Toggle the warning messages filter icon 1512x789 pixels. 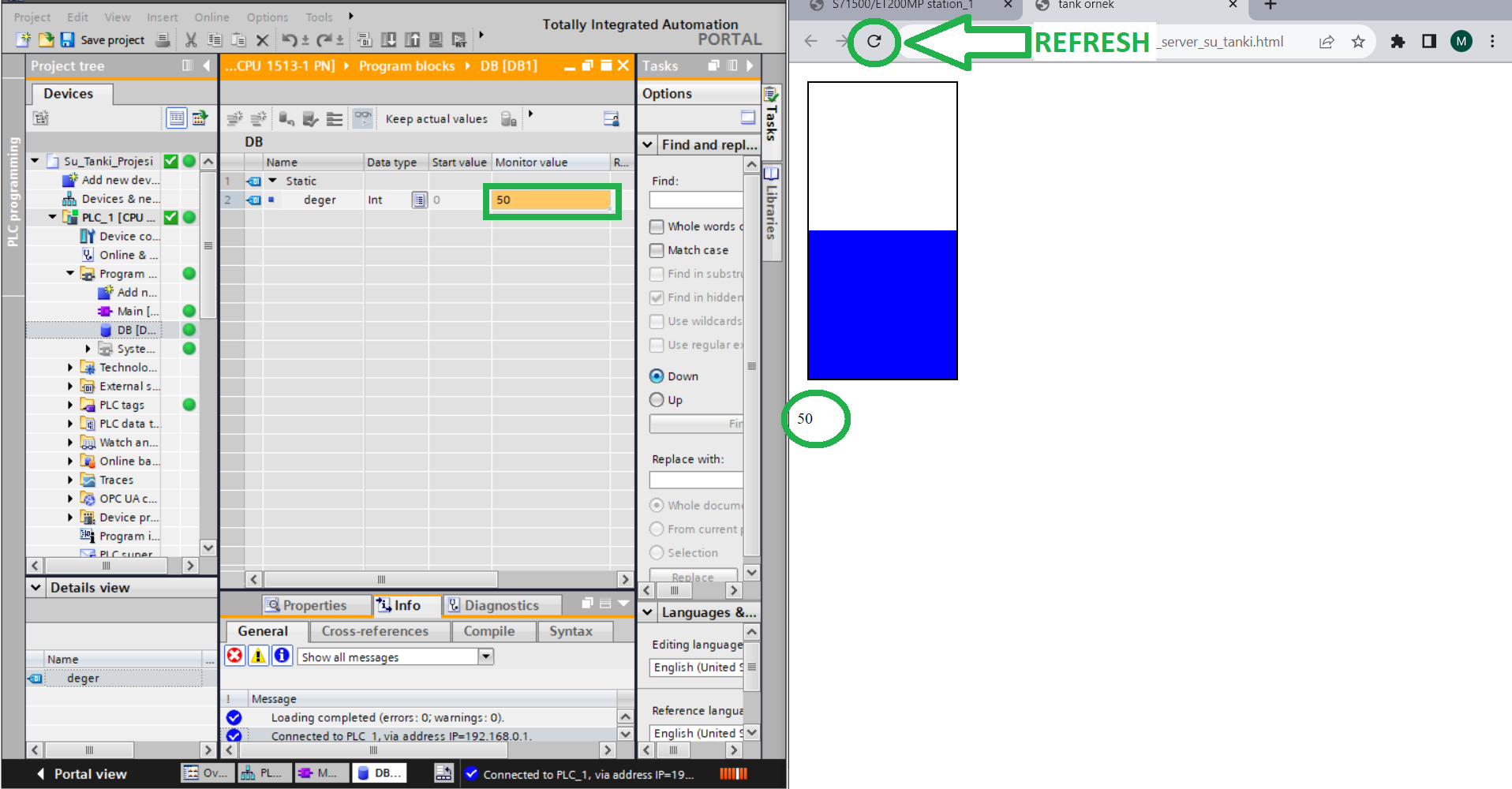(x=258, y=656)
